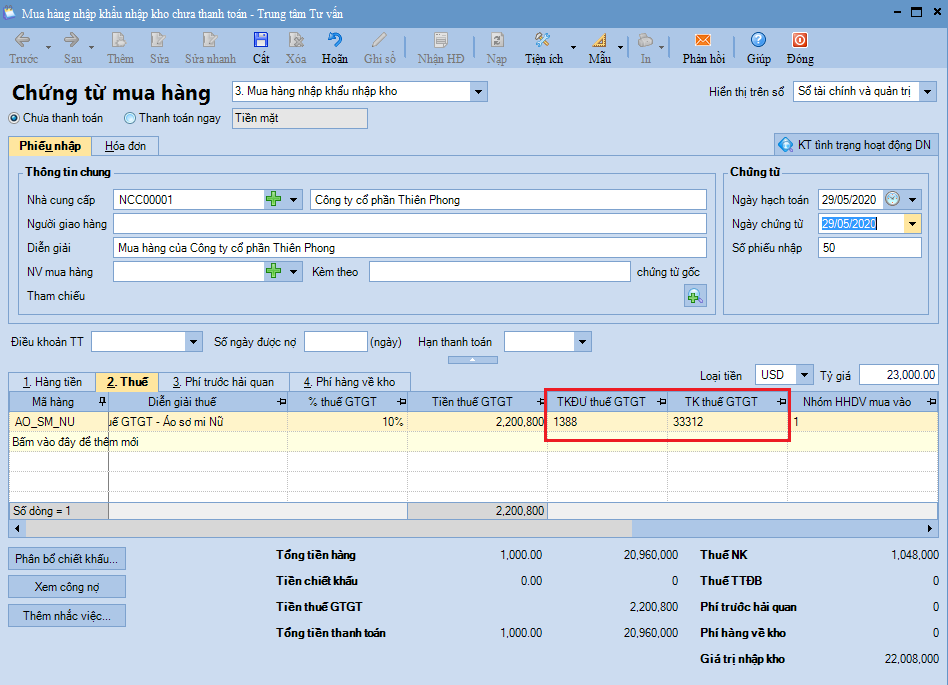Click the Mẫu template icon

pos(599,41)
